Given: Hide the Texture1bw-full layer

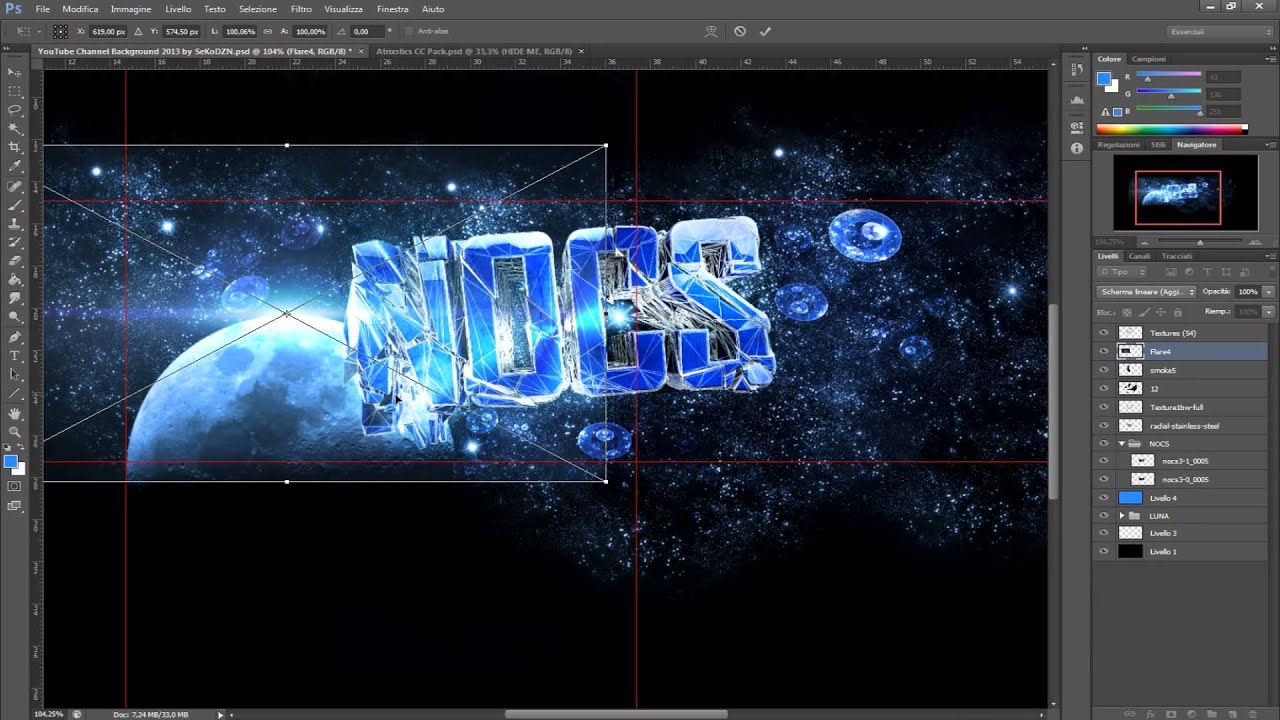Looking at the screenshot, I should click(x=1104, y=407).
